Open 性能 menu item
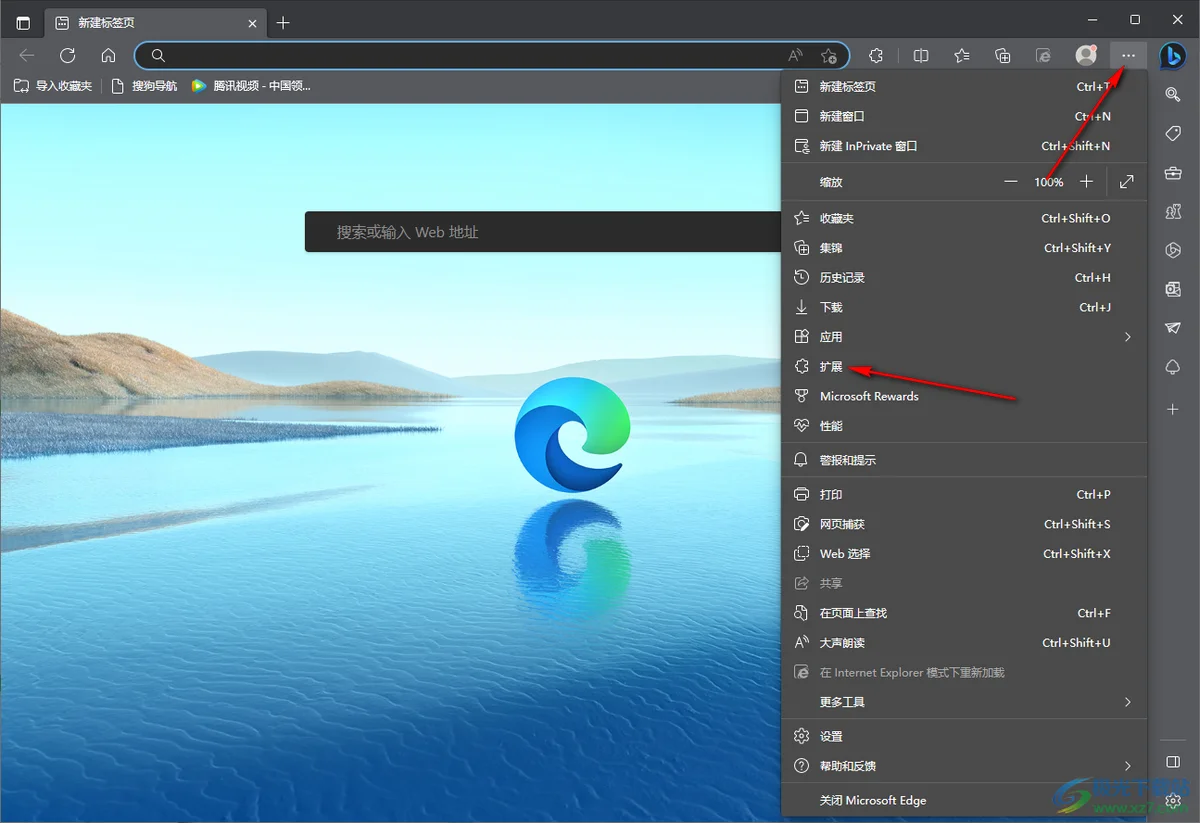Screen dimensions: 1200x823 click(964, 426)
